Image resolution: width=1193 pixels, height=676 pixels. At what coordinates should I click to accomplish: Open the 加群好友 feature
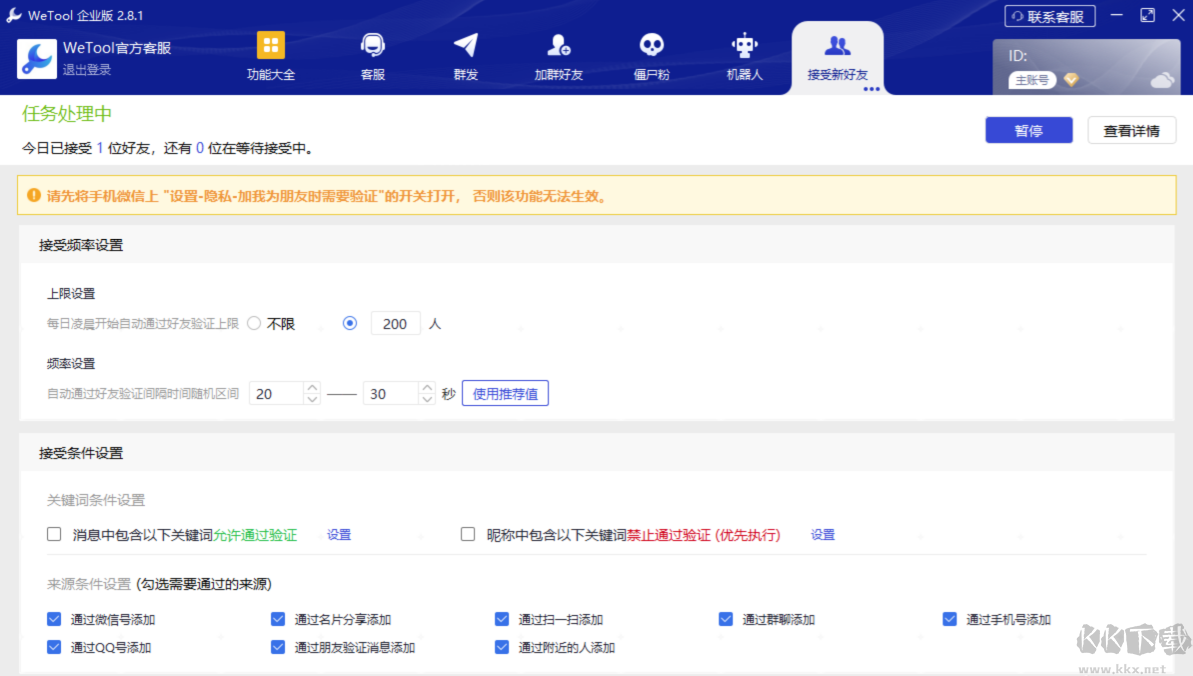[x=557, y=53]
